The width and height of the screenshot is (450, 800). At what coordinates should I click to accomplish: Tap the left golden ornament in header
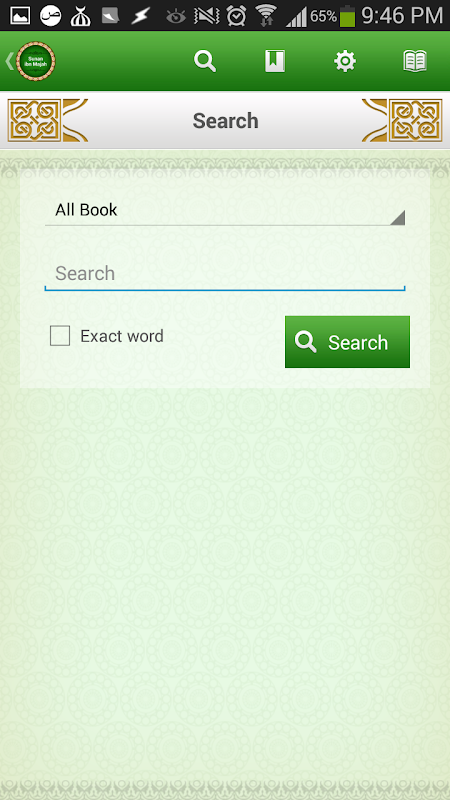pyautogui.click(x=47, y=120)
